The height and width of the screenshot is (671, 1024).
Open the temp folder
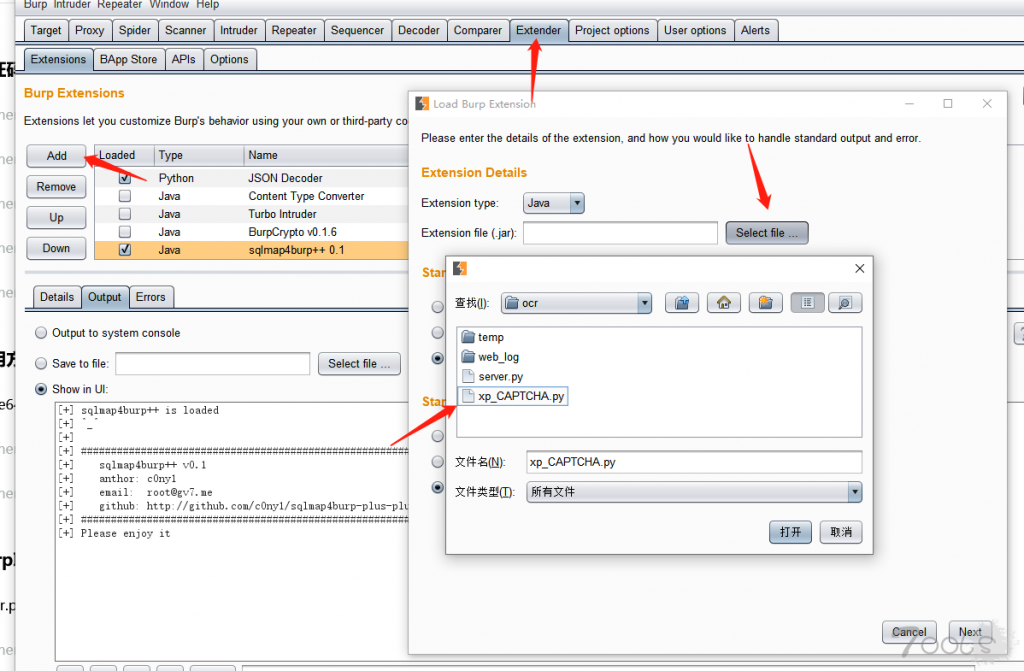click(x=483, y=337)
